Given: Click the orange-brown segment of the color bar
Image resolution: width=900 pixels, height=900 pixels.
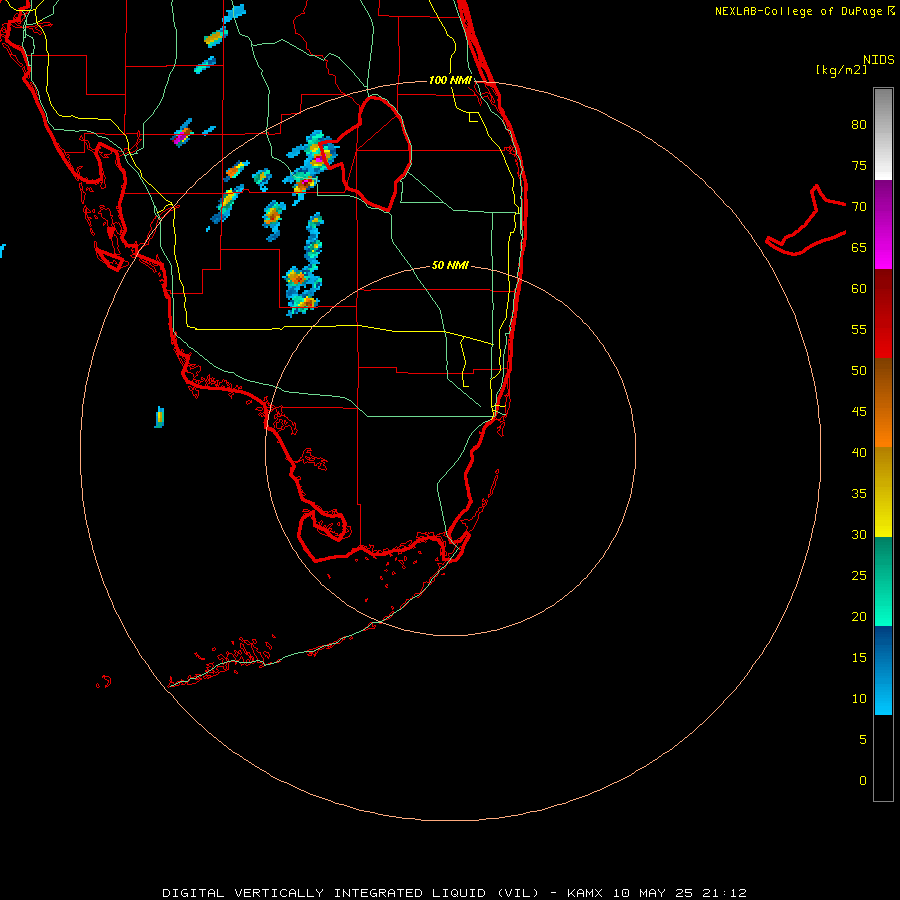Looking at the screenshot, I should point(883,402).
